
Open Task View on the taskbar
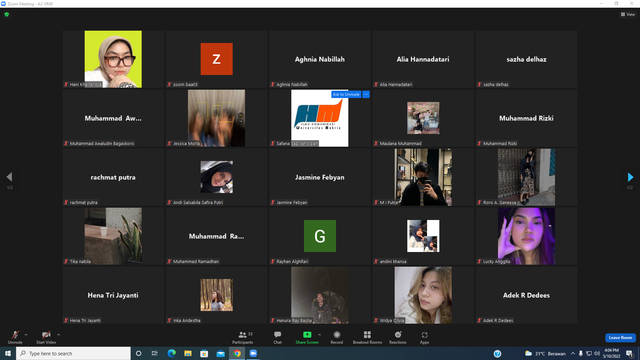[x=155, y=353]
